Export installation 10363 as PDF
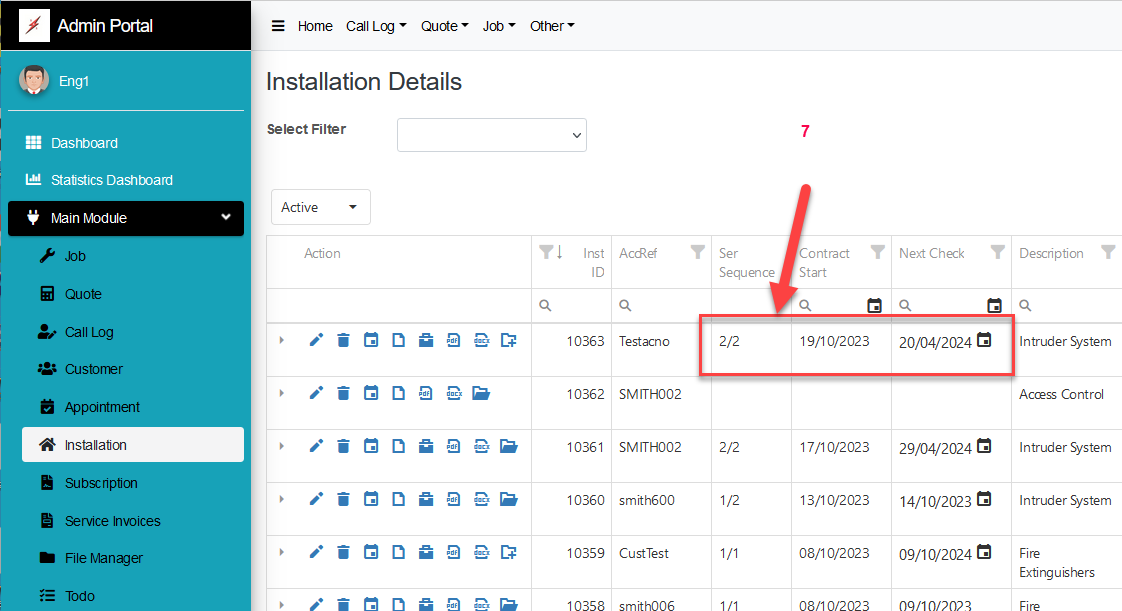The height and width of the screenshot is (611, 1122). click(x=453, y=341)
